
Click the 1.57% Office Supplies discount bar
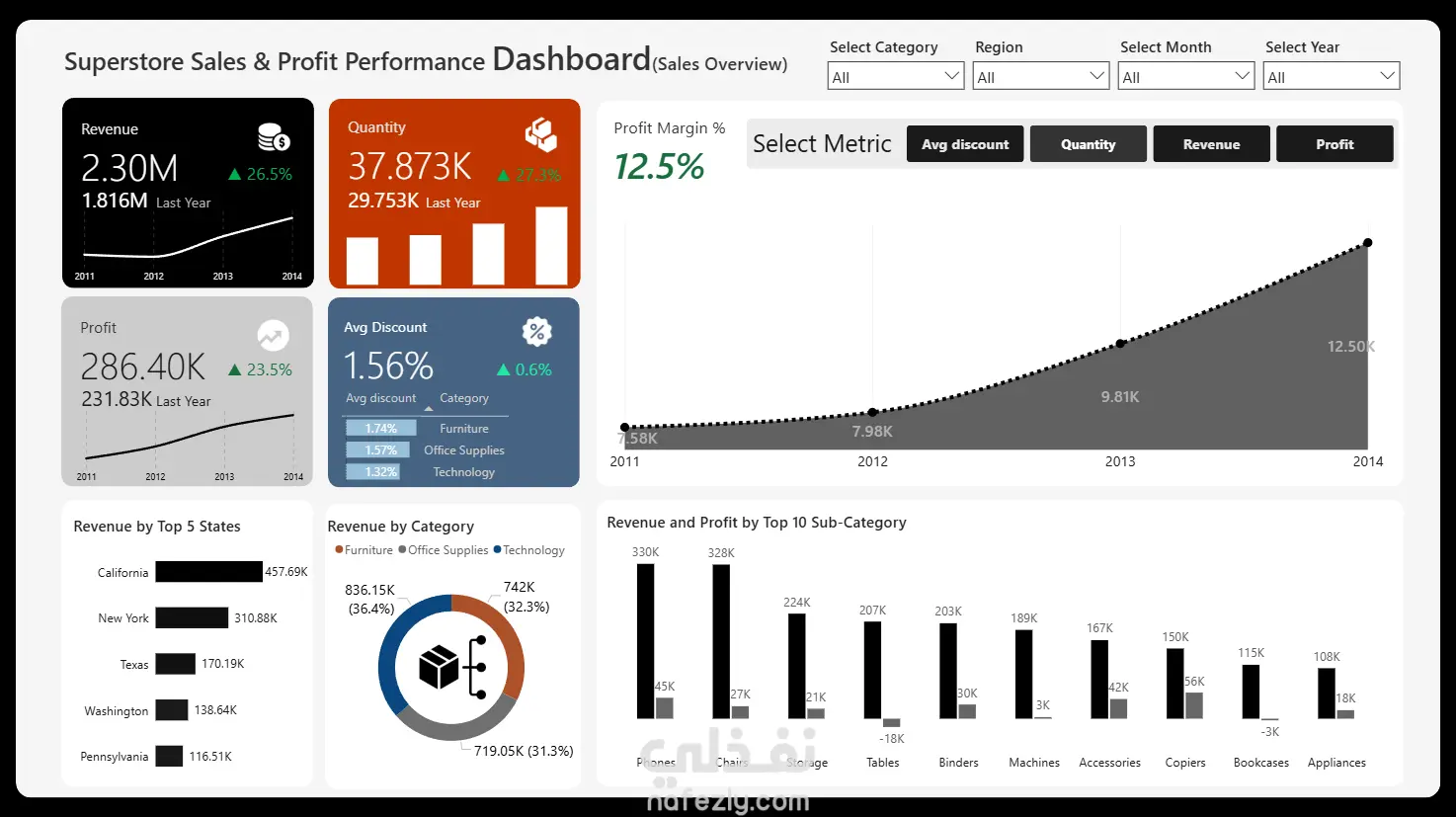pyautogui.click(x=377, y=449)
